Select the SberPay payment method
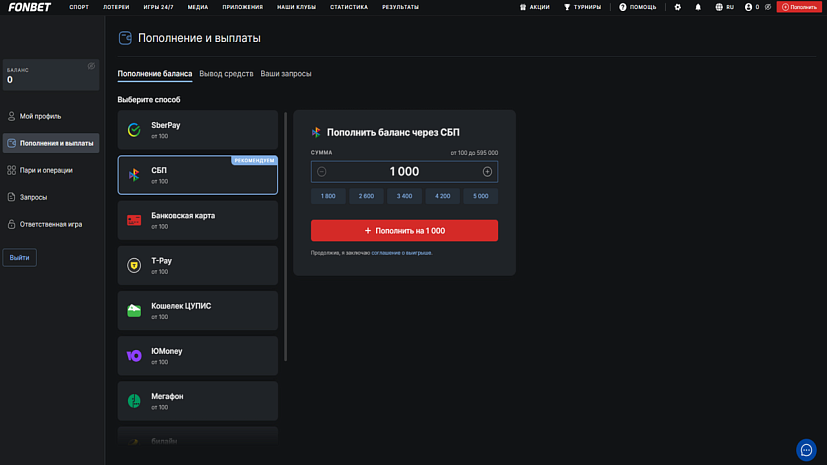The width and height of the screenshot is (827, 465). point(197,130)
